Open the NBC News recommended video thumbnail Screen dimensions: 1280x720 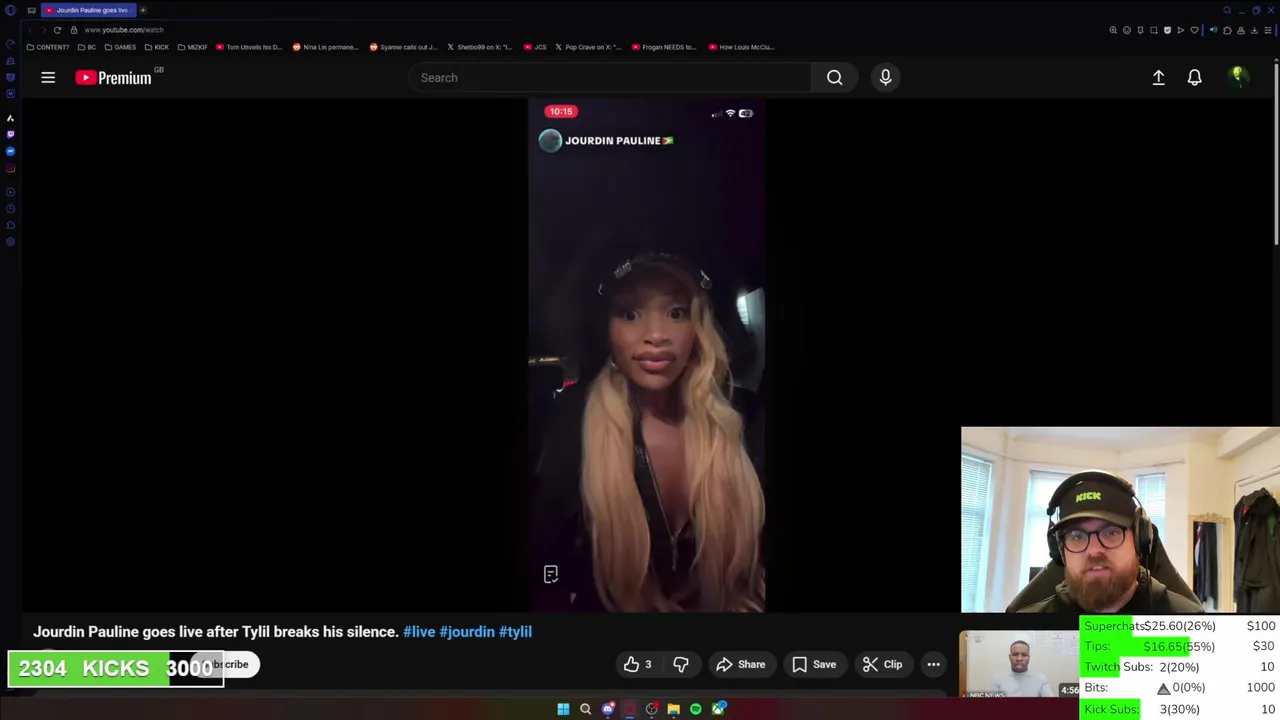coord(1020,665)
